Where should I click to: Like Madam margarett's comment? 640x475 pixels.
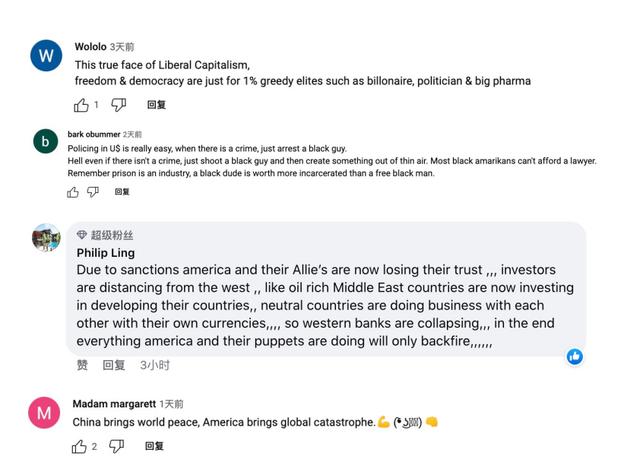[x=79, y=446]
